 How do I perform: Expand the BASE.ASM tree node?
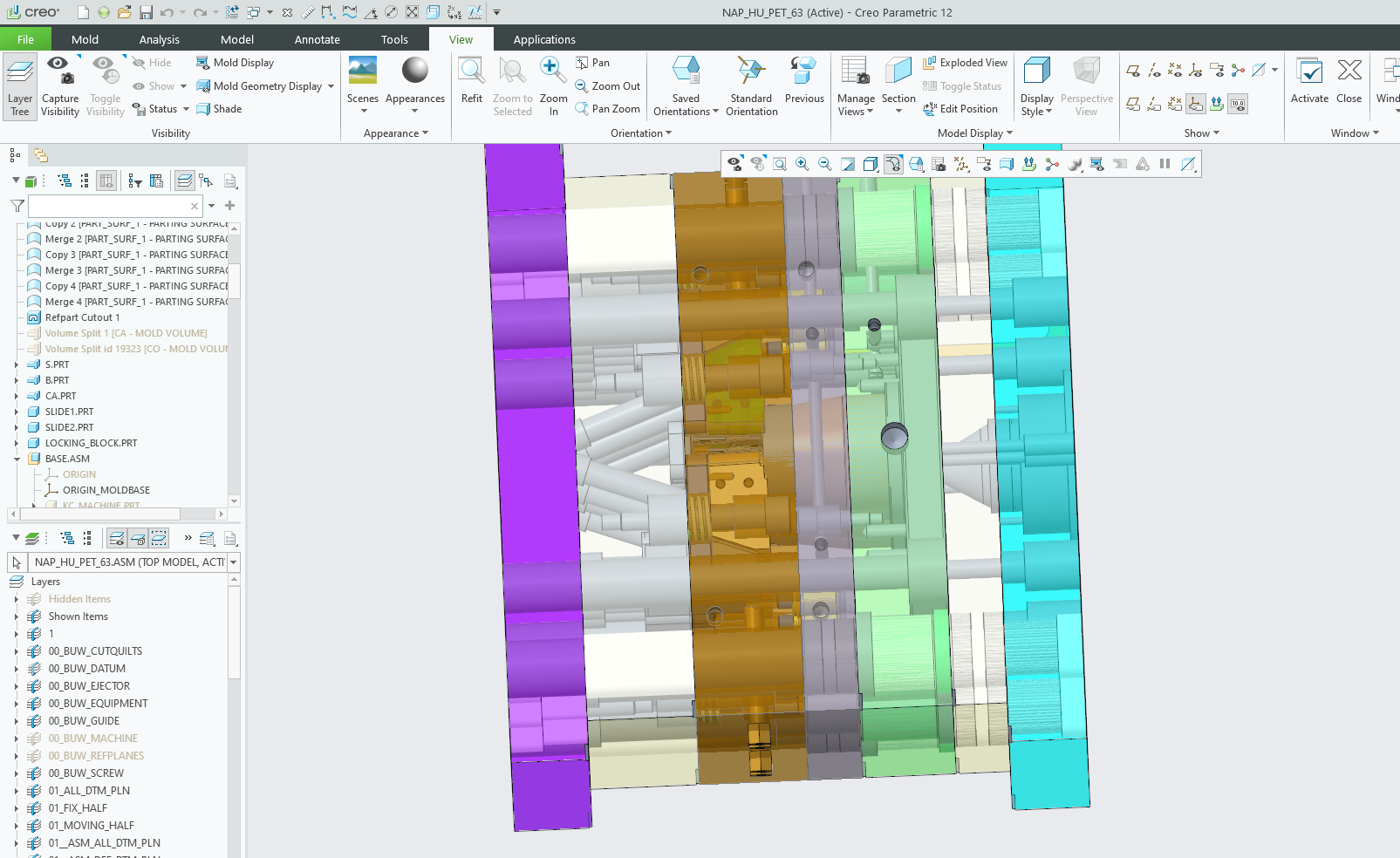click(x=17, y=459)
